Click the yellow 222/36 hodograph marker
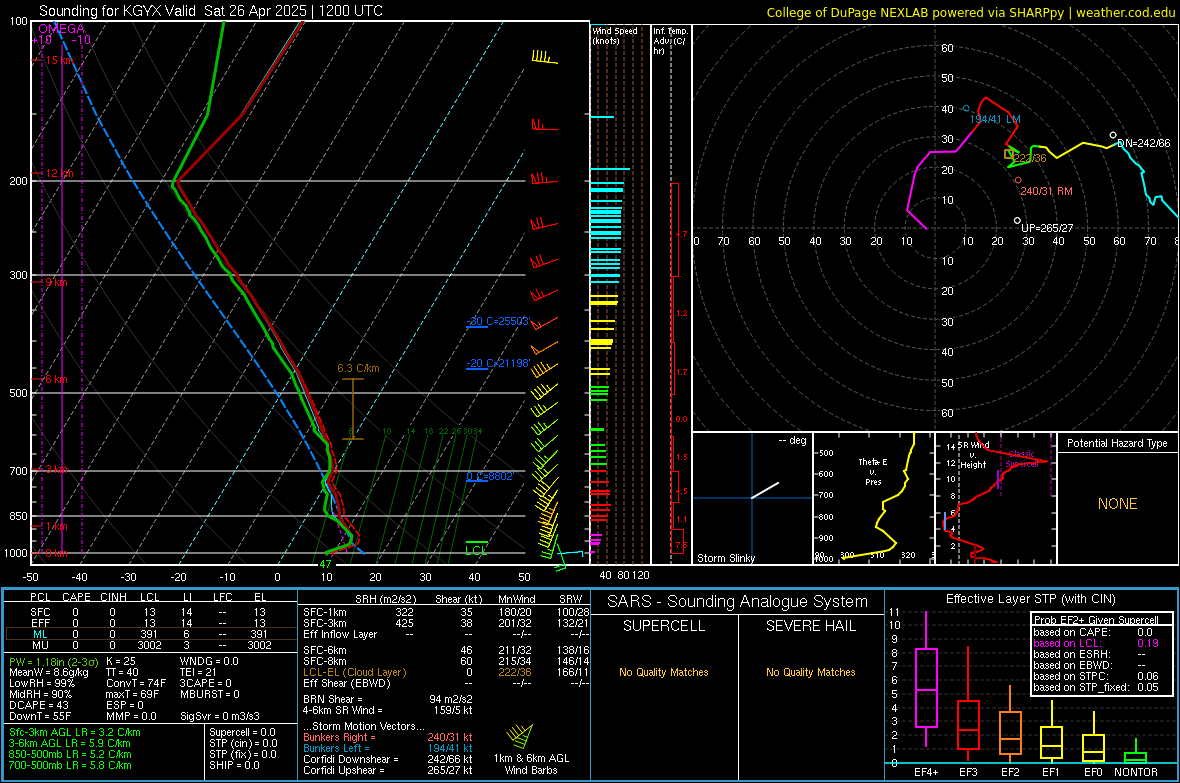Image resolution: width=1180 pixels, height=783 pixels. pos(1009,154)
